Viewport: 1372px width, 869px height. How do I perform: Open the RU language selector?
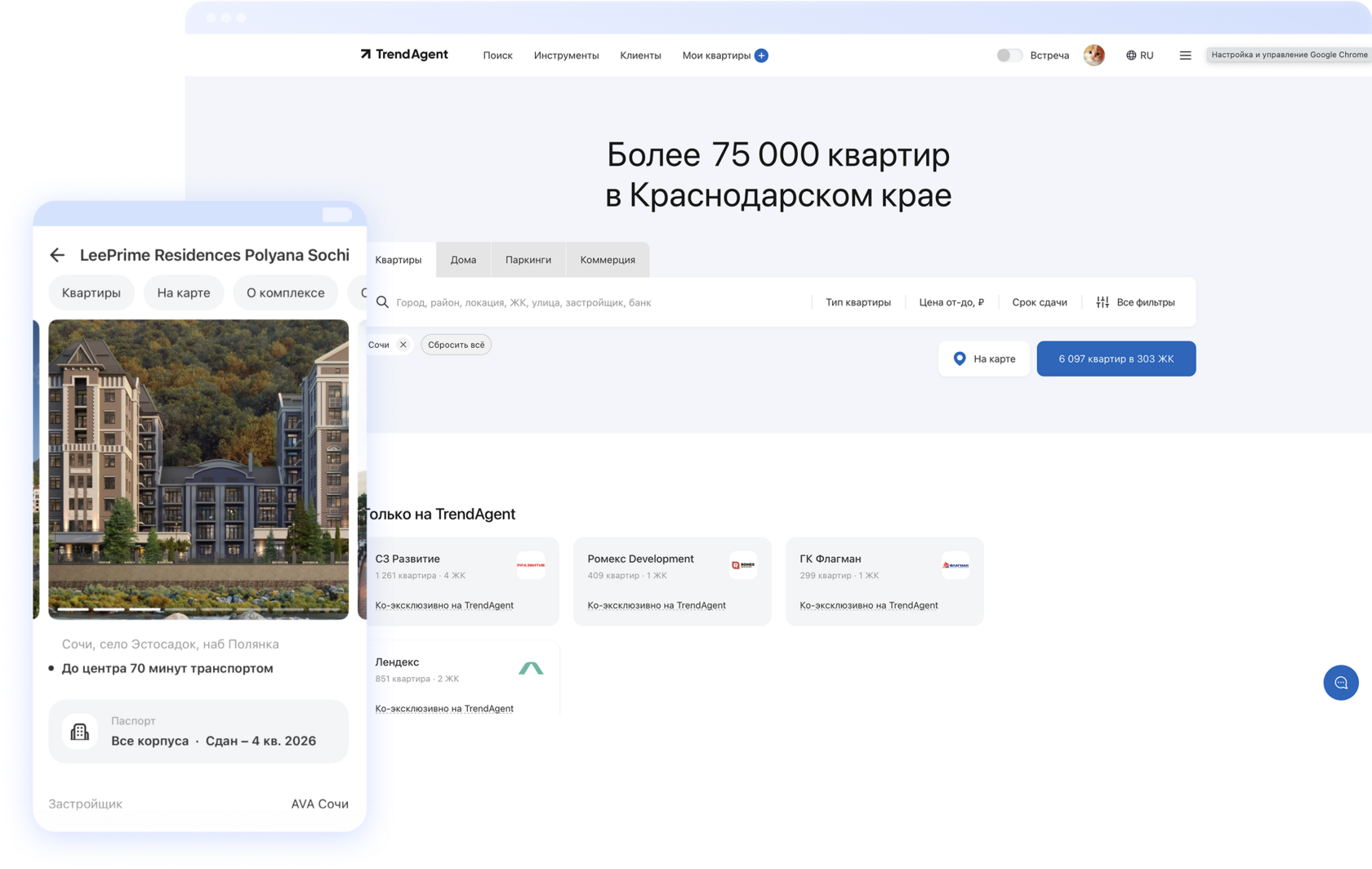(x=1140, y=56)
